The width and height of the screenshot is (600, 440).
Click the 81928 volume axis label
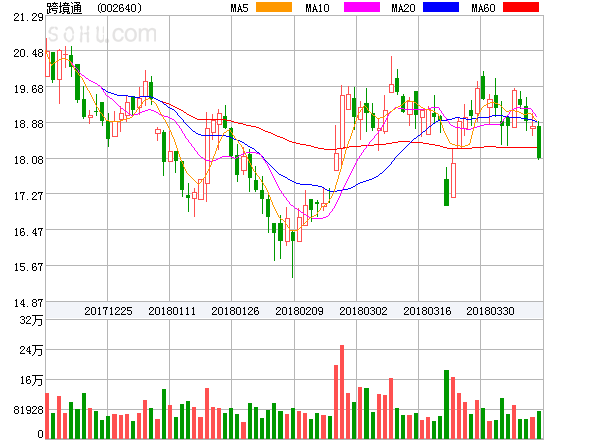coord(28,411)
